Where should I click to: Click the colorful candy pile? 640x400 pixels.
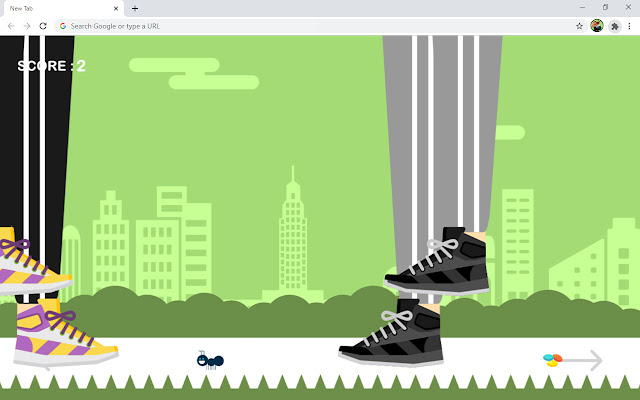tap(553, 360)
